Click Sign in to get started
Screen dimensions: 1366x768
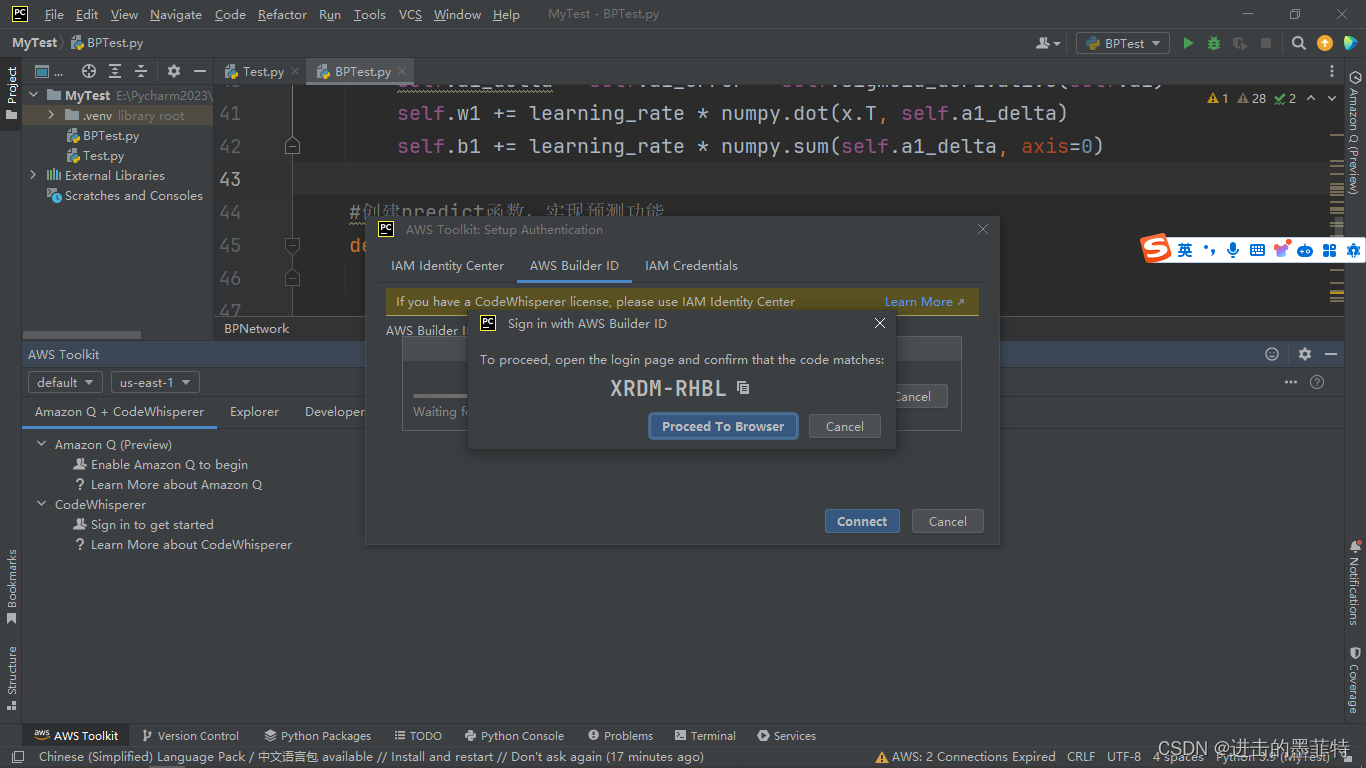(x=152, y=524)
